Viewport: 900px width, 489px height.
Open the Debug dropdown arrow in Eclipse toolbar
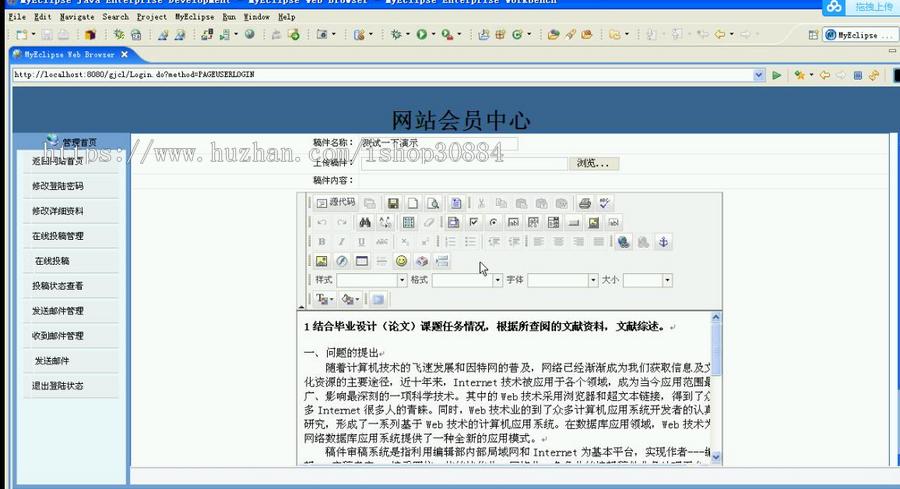[x=408, y=35]
